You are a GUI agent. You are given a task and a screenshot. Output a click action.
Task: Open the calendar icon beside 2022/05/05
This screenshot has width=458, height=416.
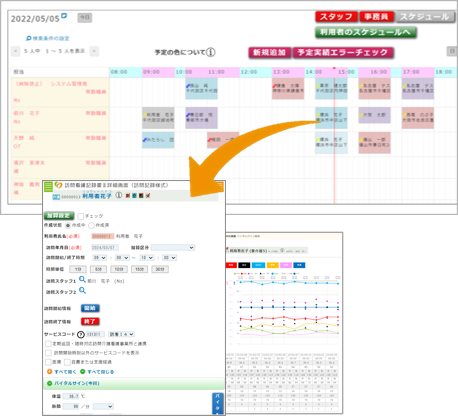pyautogui.click(x=64, y=16)
